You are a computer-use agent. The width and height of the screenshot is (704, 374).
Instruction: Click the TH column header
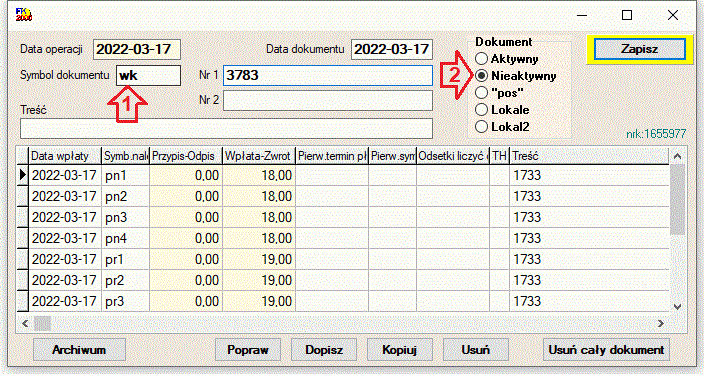tap(499, 156)
